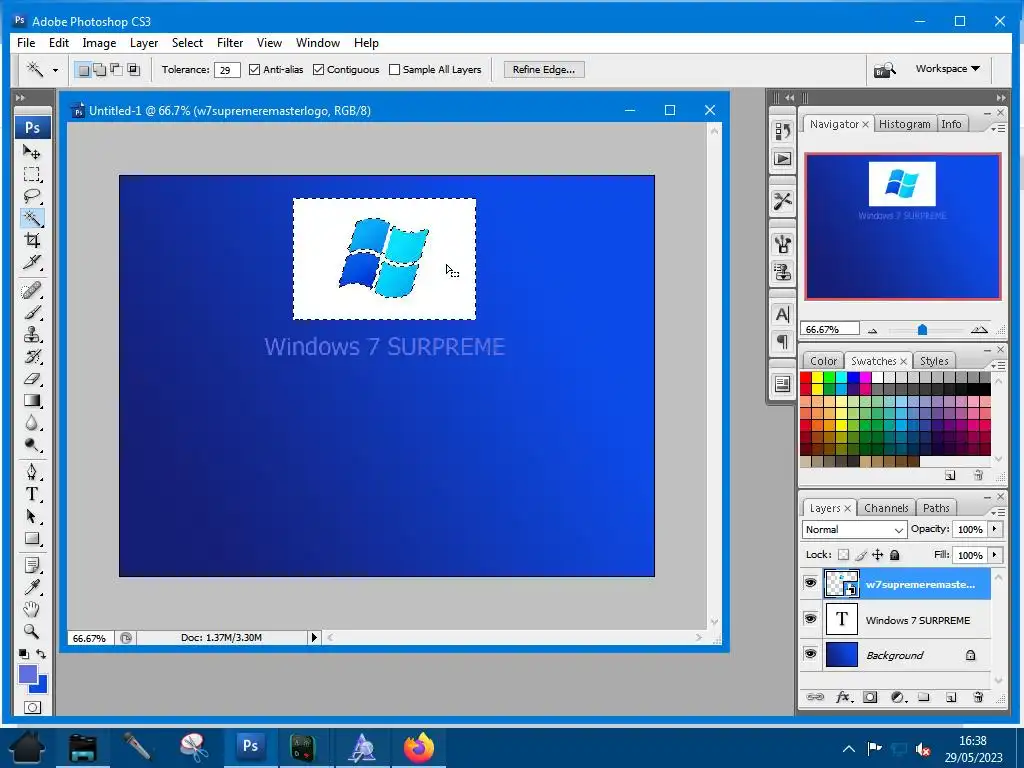The height and width of the screenshot is (768, 1024).
Task: Toggle lock position in Layers panel
Action: click(x=878, y=555)
